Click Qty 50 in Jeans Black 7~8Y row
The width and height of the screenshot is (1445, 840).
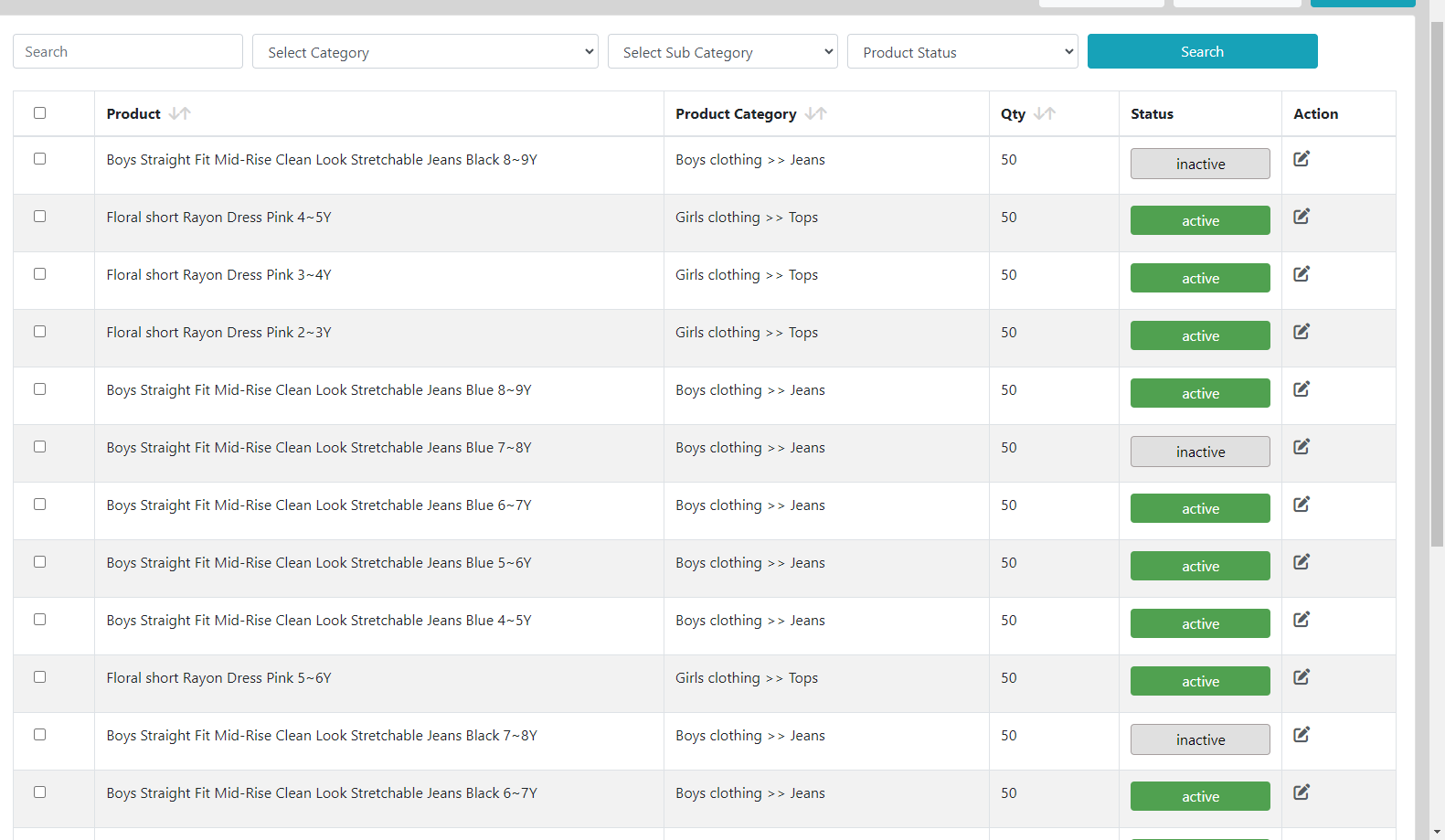1009,735
